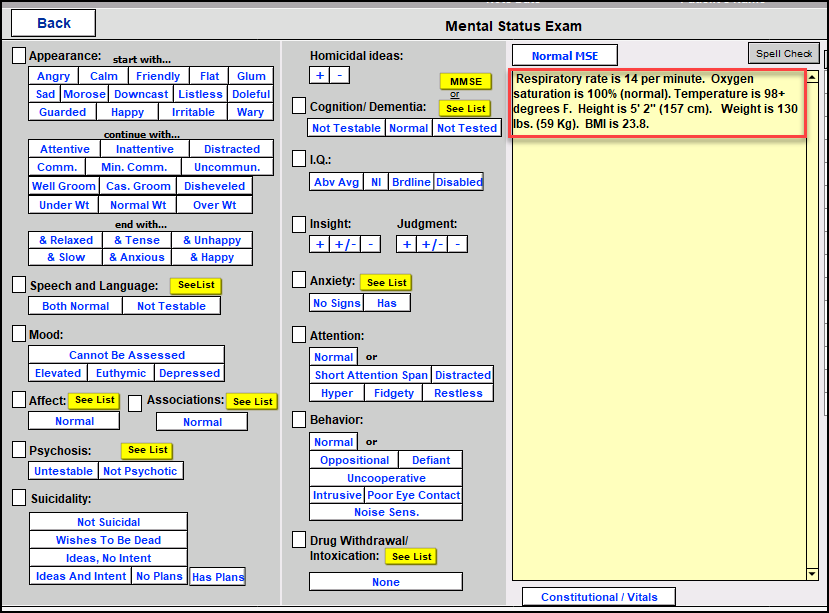
Task: Tick the Appearance checkbox
Action: tap(19, 55)
